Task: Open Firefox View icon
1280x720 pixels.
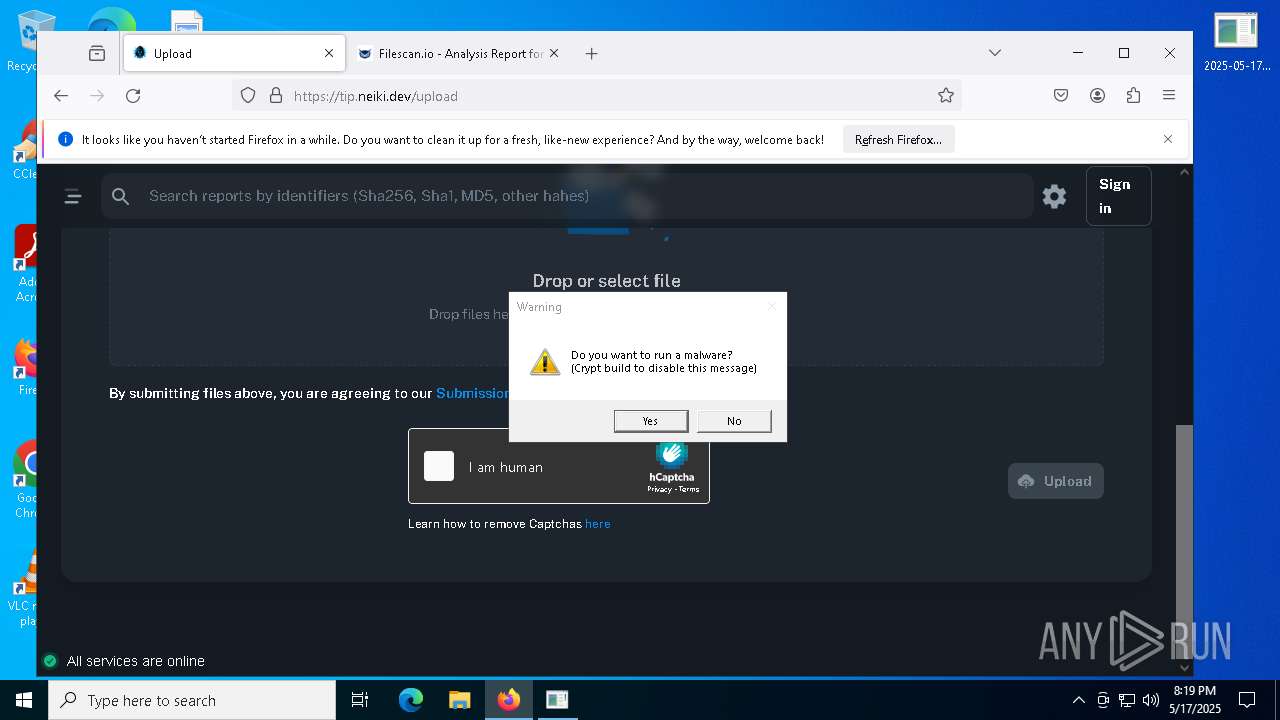Action: tap(96, 54)
